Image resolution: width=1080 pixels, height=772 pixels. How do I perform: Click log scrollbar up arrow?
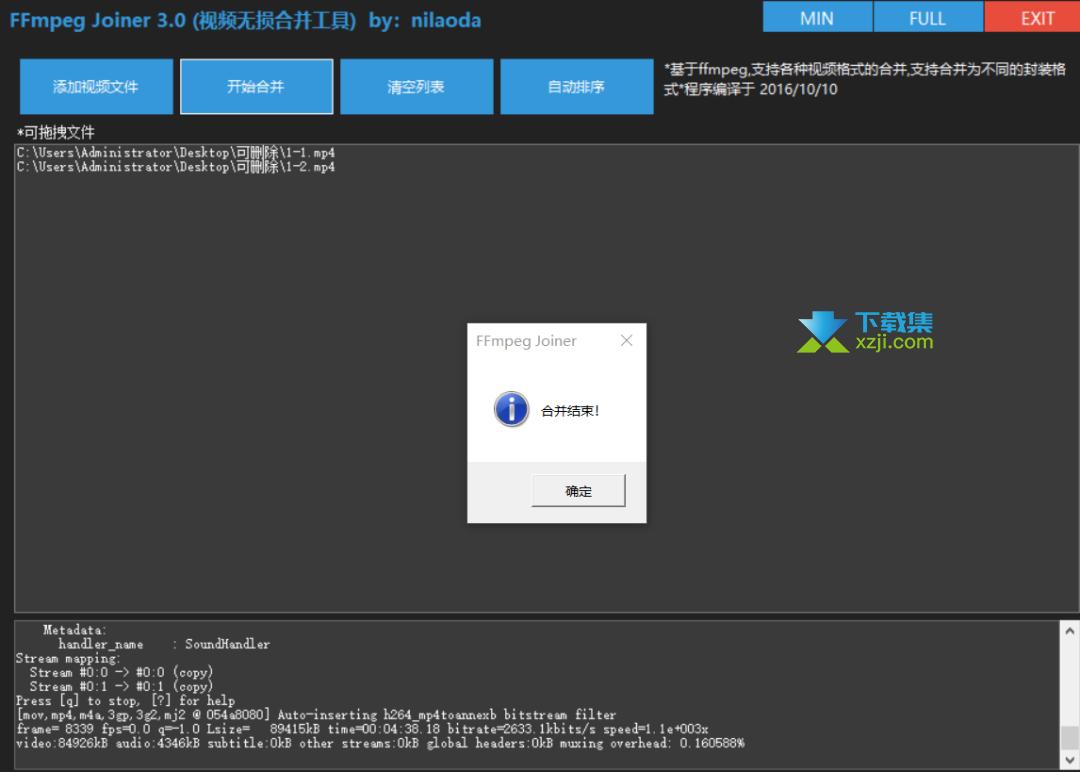pos(1070,630)
